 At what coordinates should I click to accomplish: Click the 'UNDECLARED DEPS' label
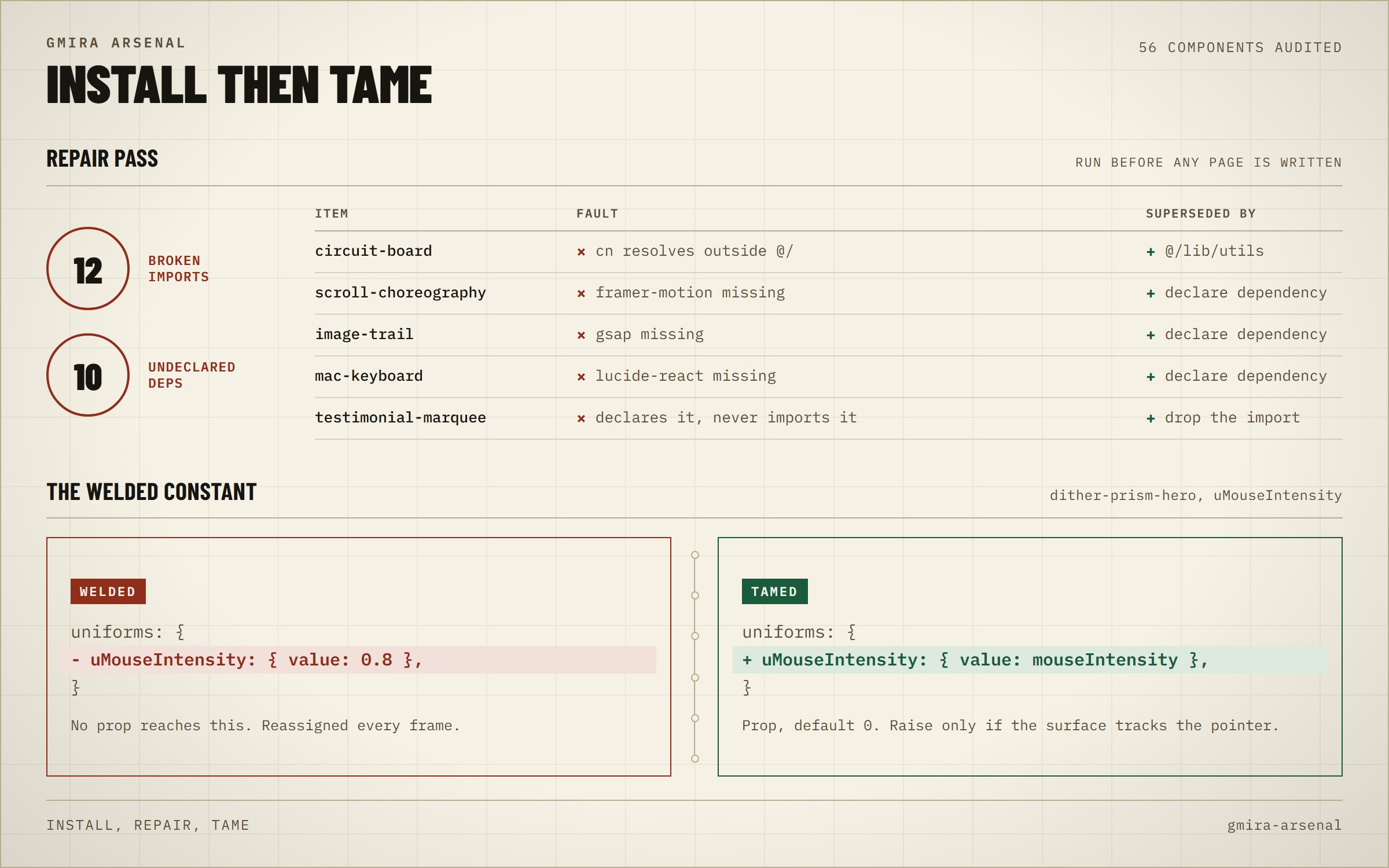[x=192, y=375]
